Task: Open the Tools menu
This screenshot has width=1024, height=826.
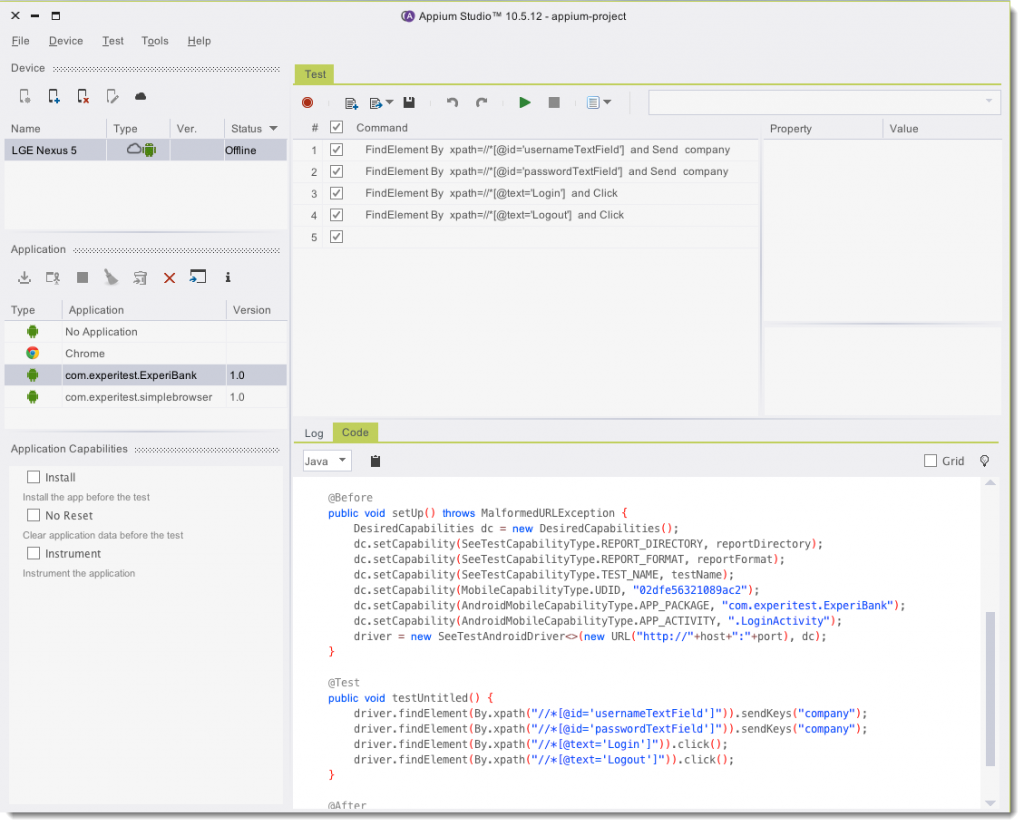Action: 155,41
